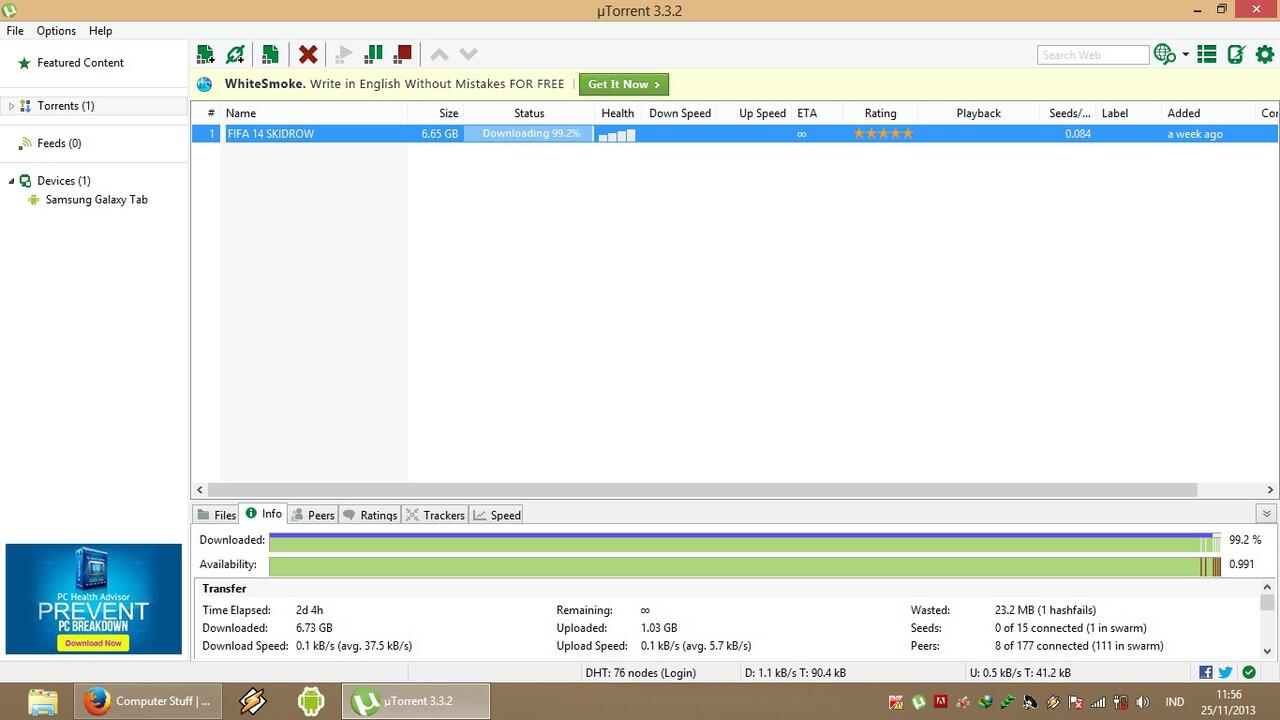Open Firefox Computer Stuff taskbar button
Screen dimensions: 1280x720
coord(148,701)
